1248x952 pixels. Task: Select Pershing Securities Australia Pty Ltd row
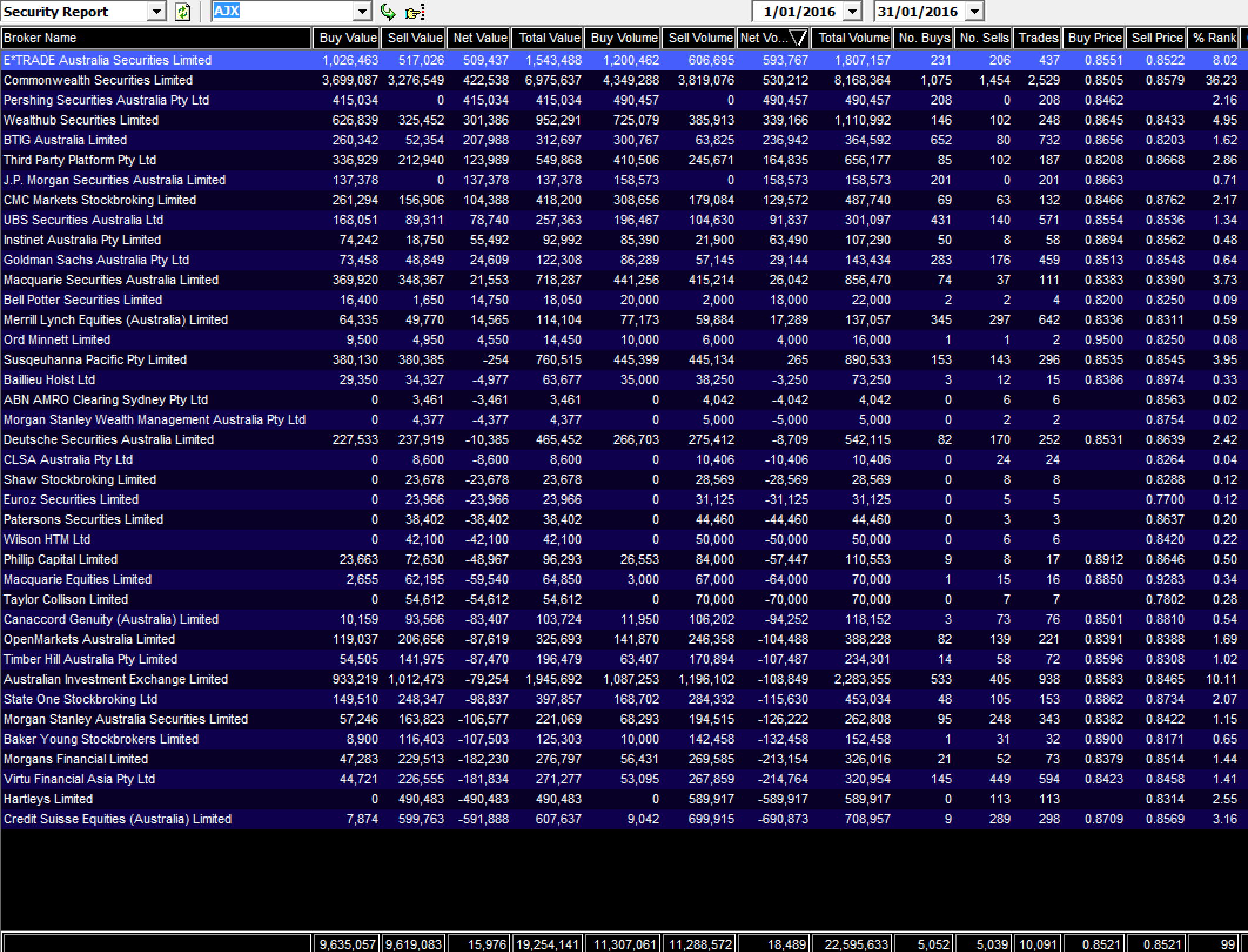coord(624,100)
